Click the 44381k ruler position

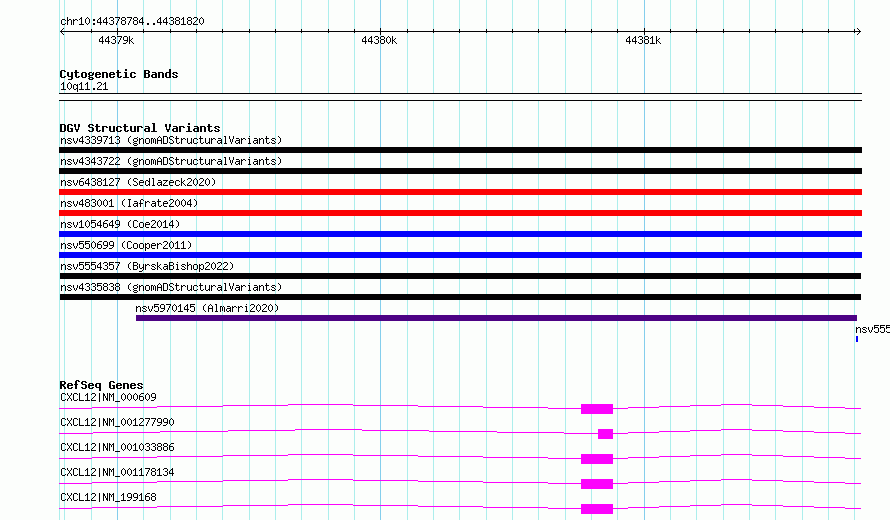pyautogui.click(x=643, y=40)
